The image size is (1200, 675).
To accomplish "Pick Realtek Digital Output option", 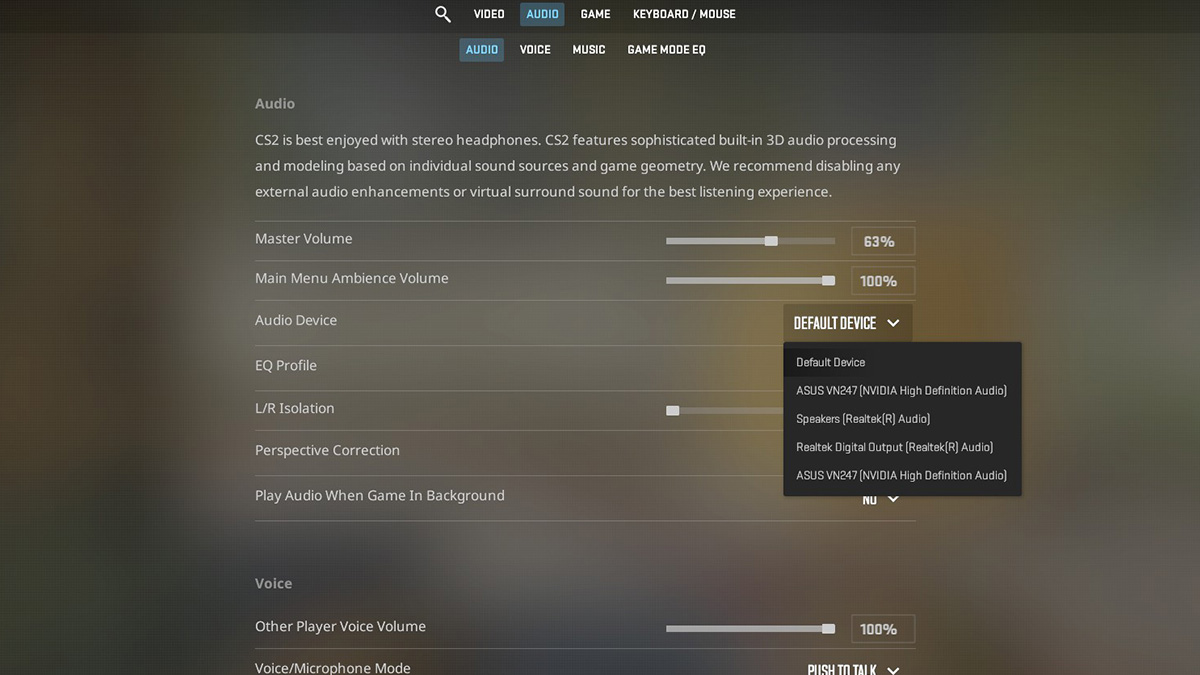I will (902, 447).
